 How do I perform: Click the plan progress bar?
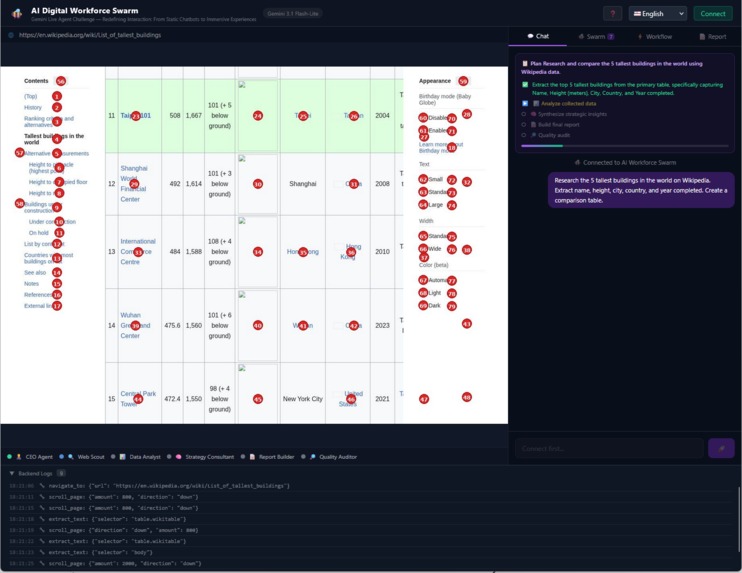pyautogui.click(x=625, y=146)
